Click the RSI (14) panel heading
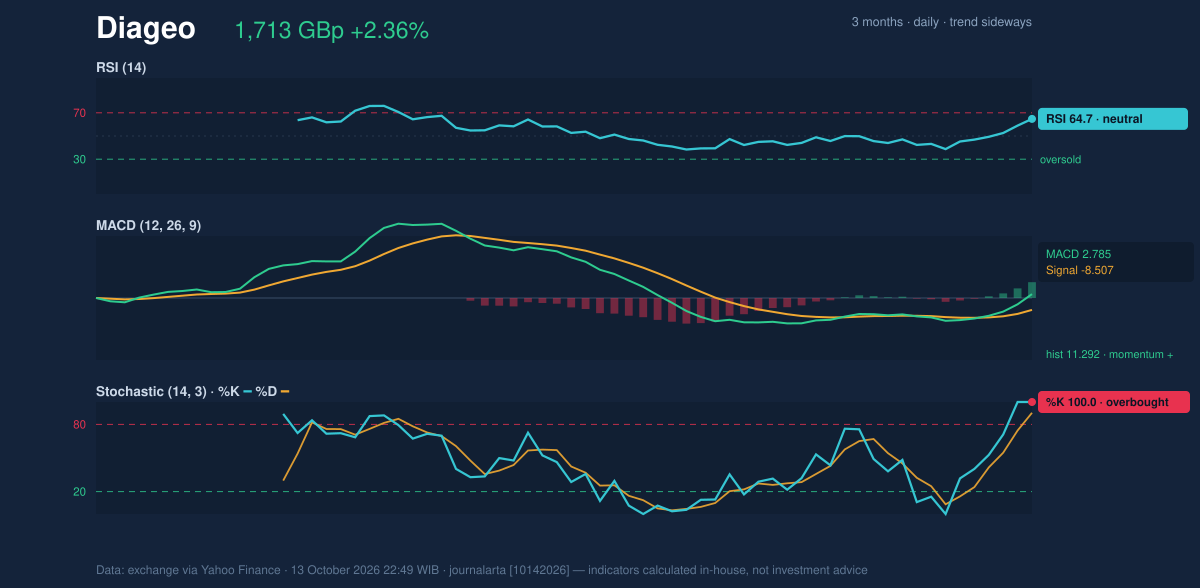This screenshot has width=1200, height=588. 121,67
